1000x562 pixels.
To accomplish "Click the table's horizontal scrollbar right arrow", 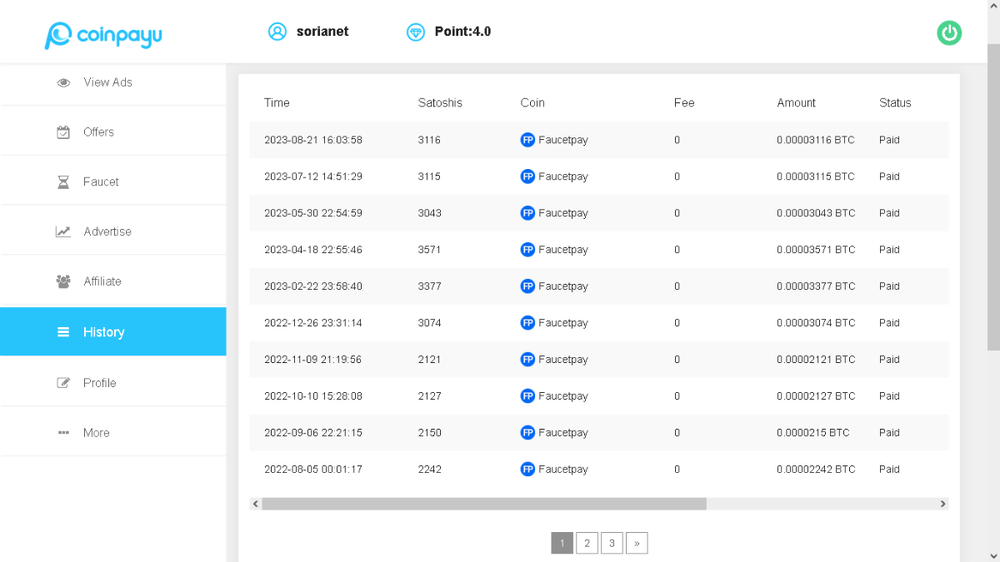I will (x=942, y=504).
